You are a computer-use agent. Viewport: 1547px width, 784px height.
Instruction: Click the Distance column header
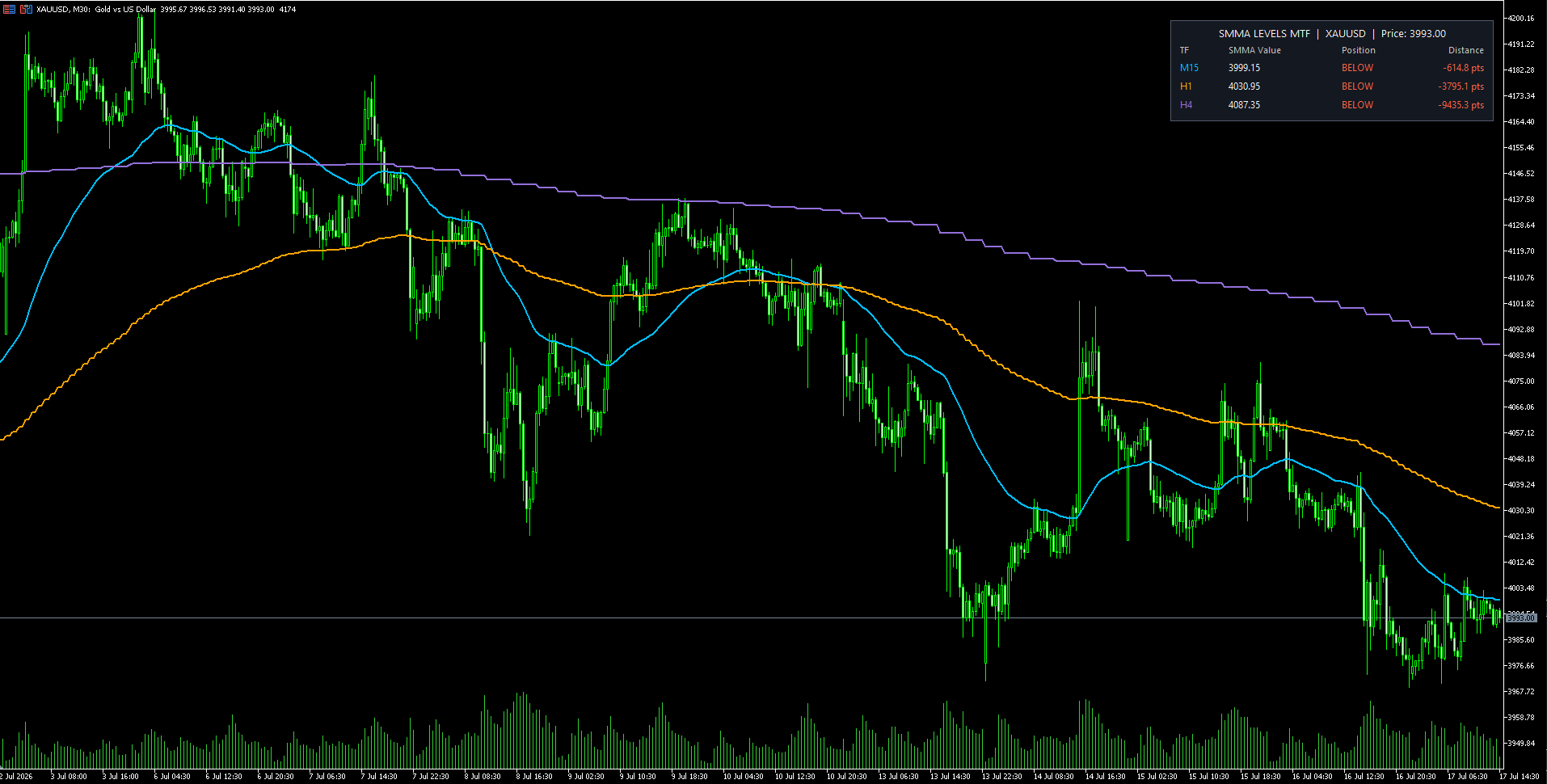pos(1465,50)
